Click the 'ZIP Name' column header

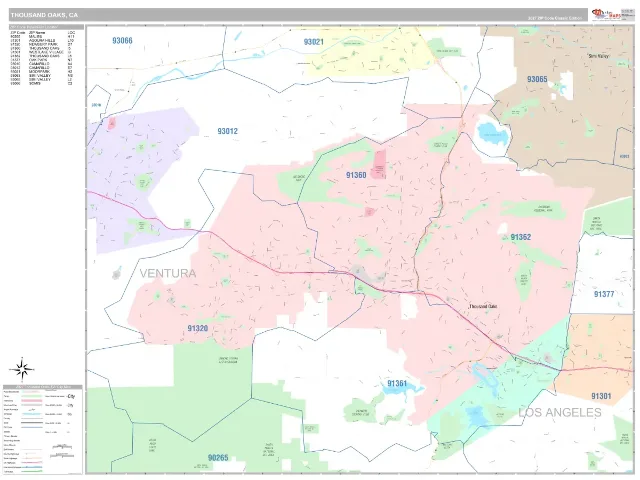coord(37,33)
